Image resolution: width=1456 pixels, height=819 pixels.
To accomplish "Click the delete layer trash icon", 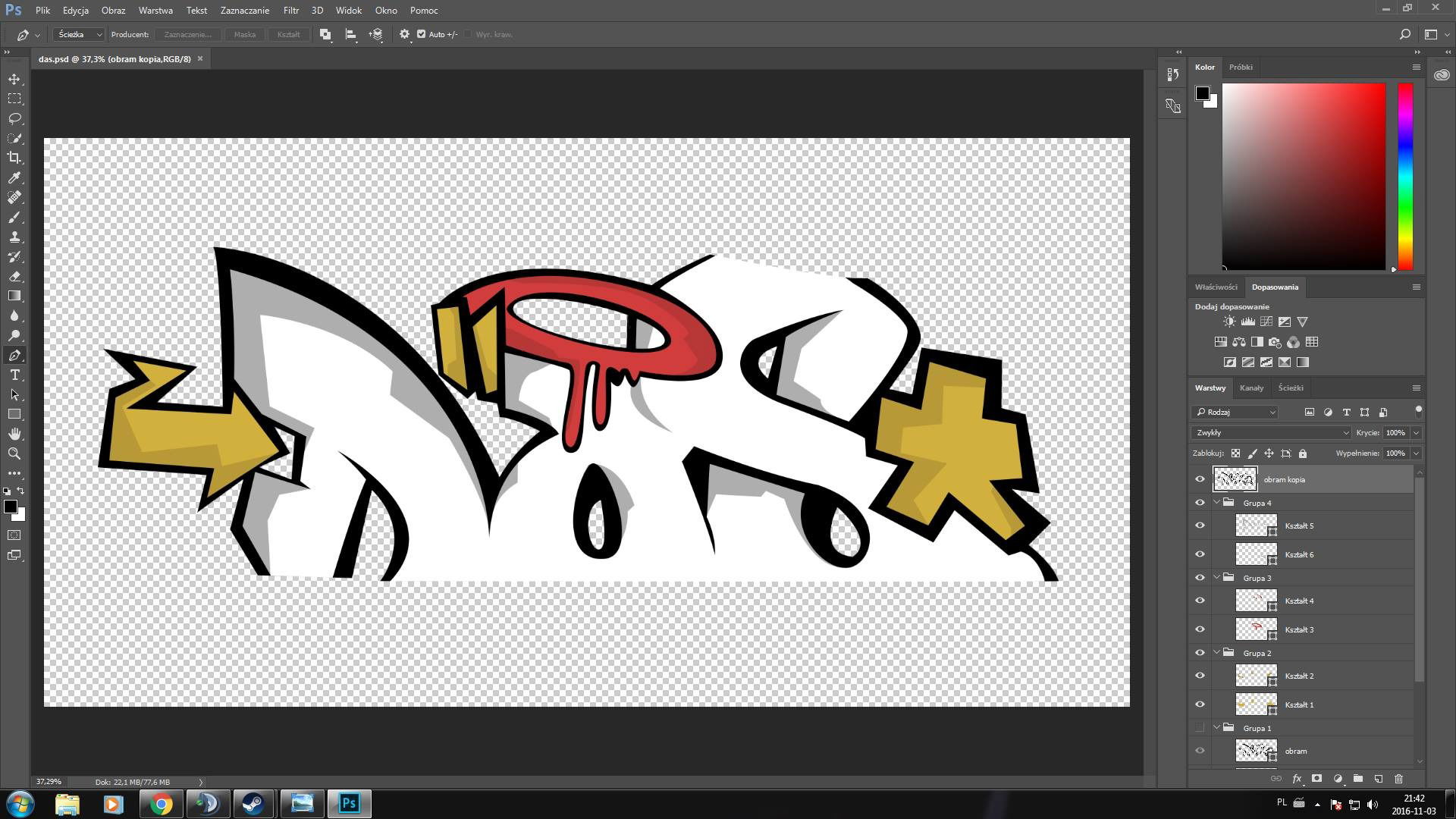I will [1398, 779].
